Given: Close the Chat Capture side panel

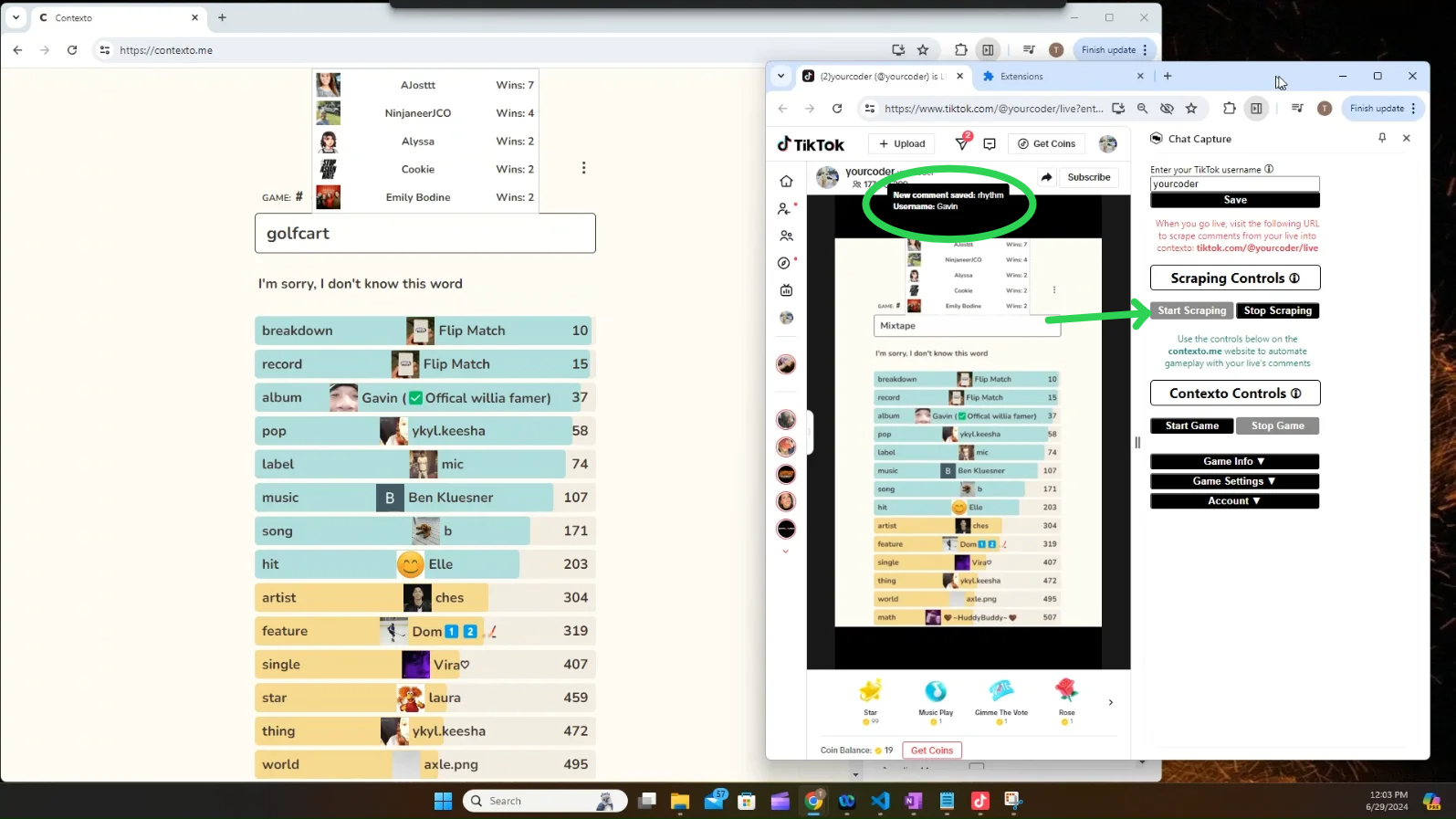Looking at the screenshot, I should click(1407, 138).
